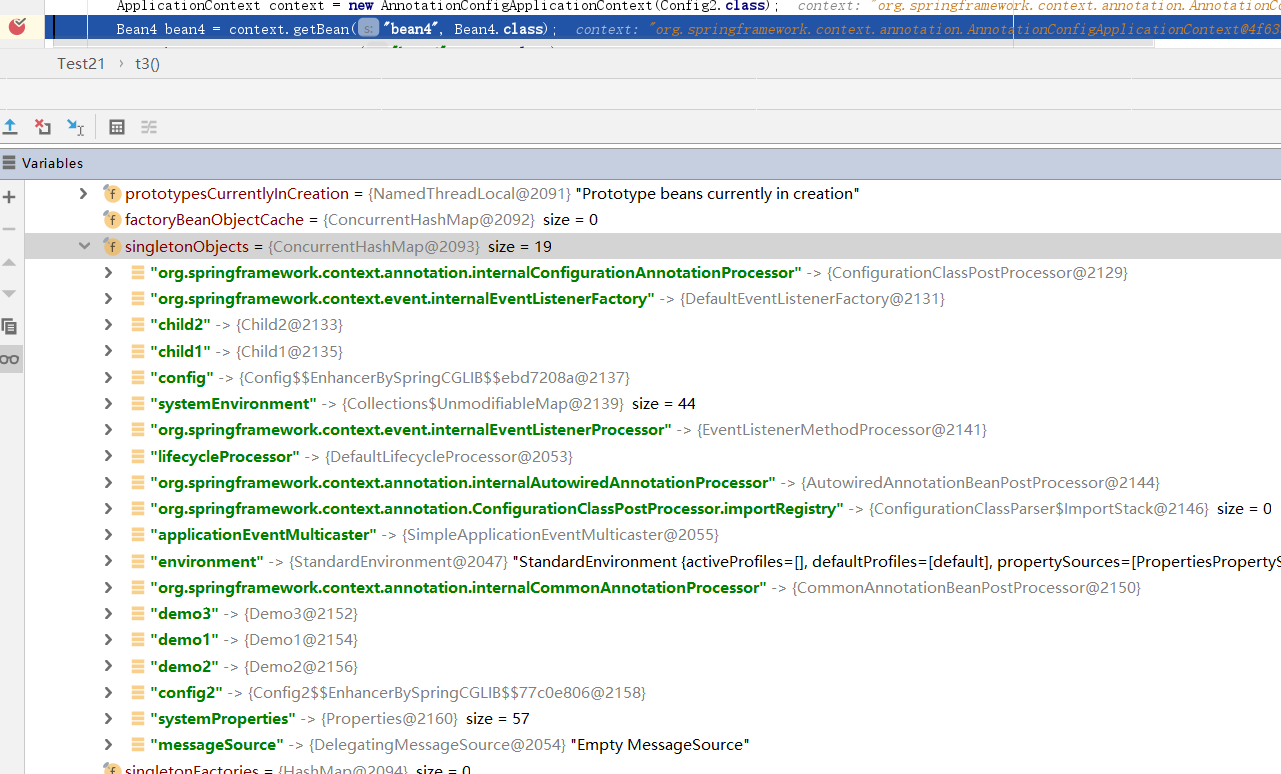Expand the internalAutowiredAnnotationProcessor entry
1281x774 pixels.
(x=109, y=482)
